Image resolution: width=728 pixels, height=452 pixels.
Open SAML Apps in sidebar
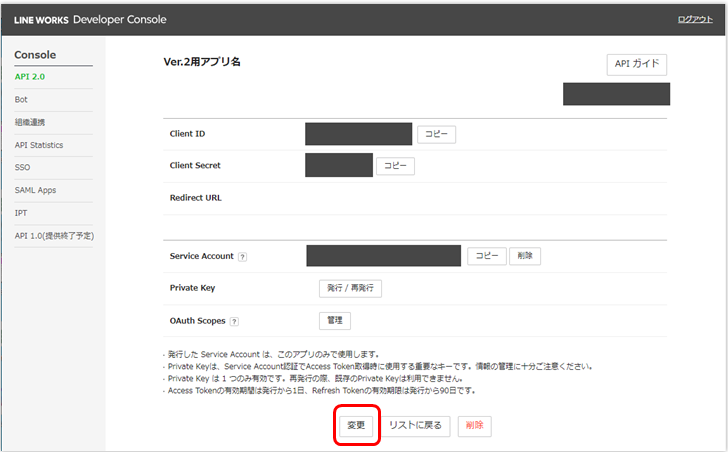(x=35, y=190)
